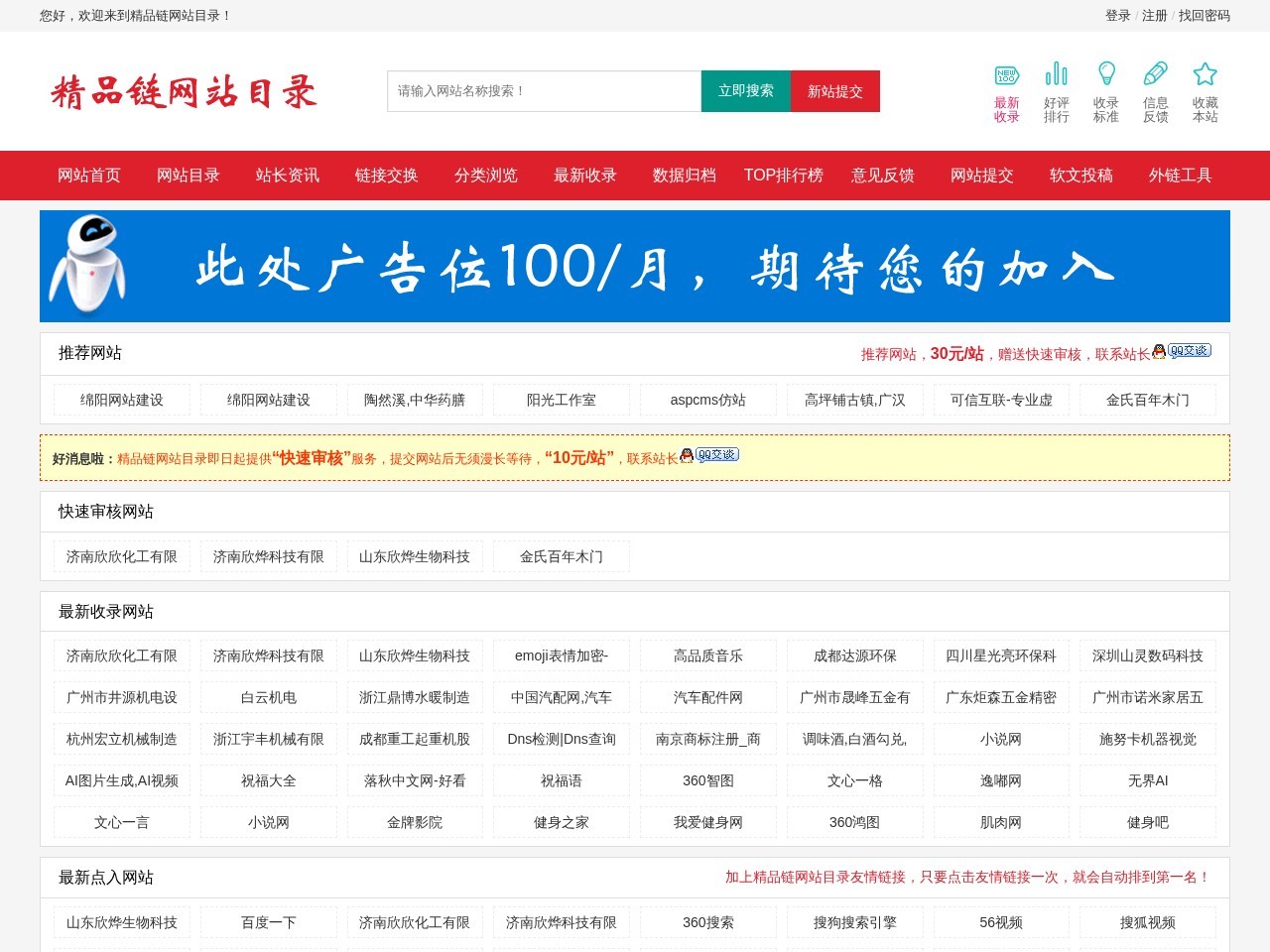Viewport: 1270px width, 952px height.
Task: Open the 找回密码 link
Action: (x=1205, y=16)
